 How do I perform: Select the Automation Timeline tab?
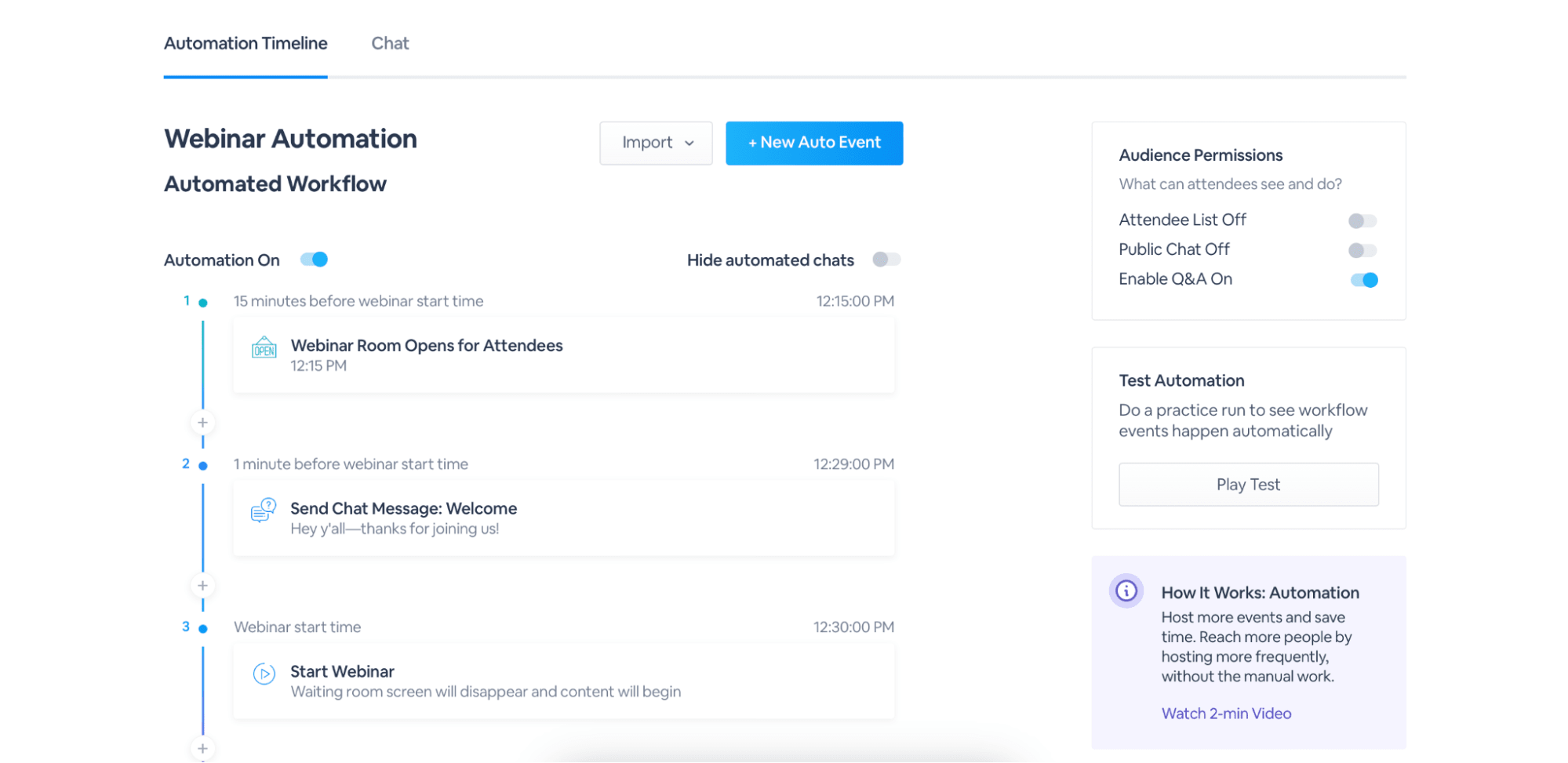245,43
